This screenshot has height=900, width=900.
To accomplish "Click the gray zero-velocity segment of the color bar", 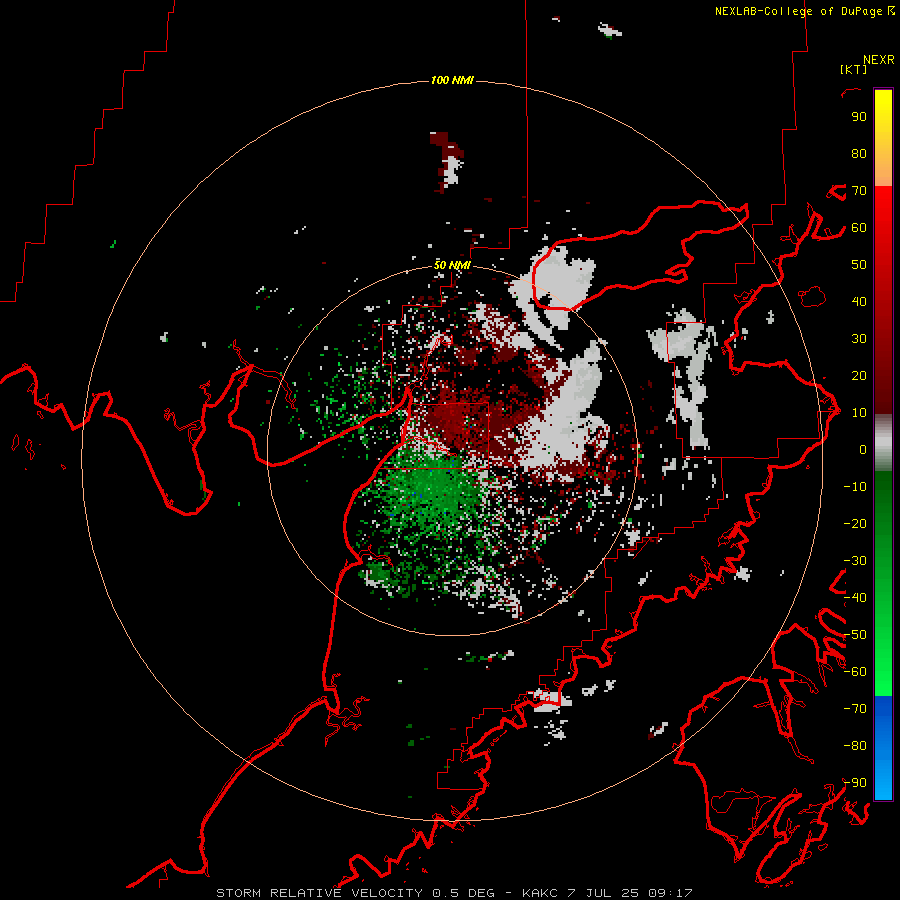I will pos(883,442).
